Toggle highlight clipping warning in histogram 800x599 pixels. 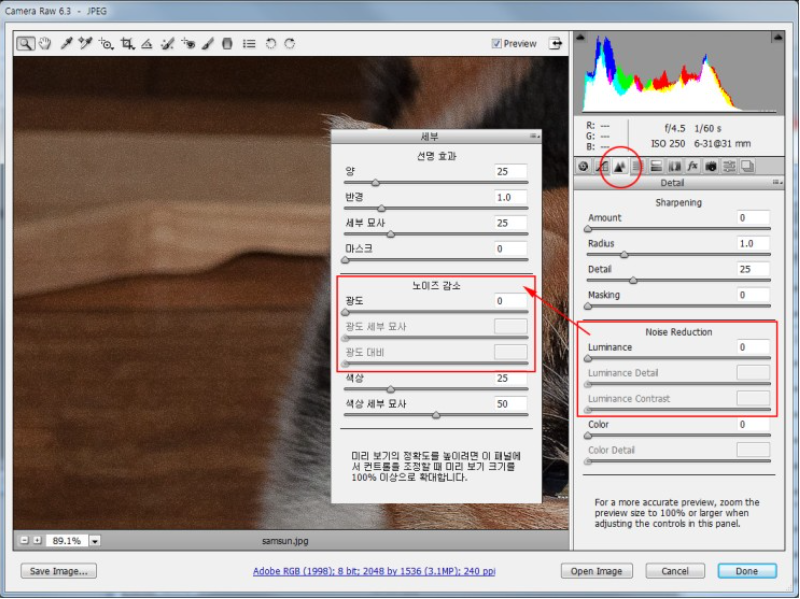pos(777,37)
